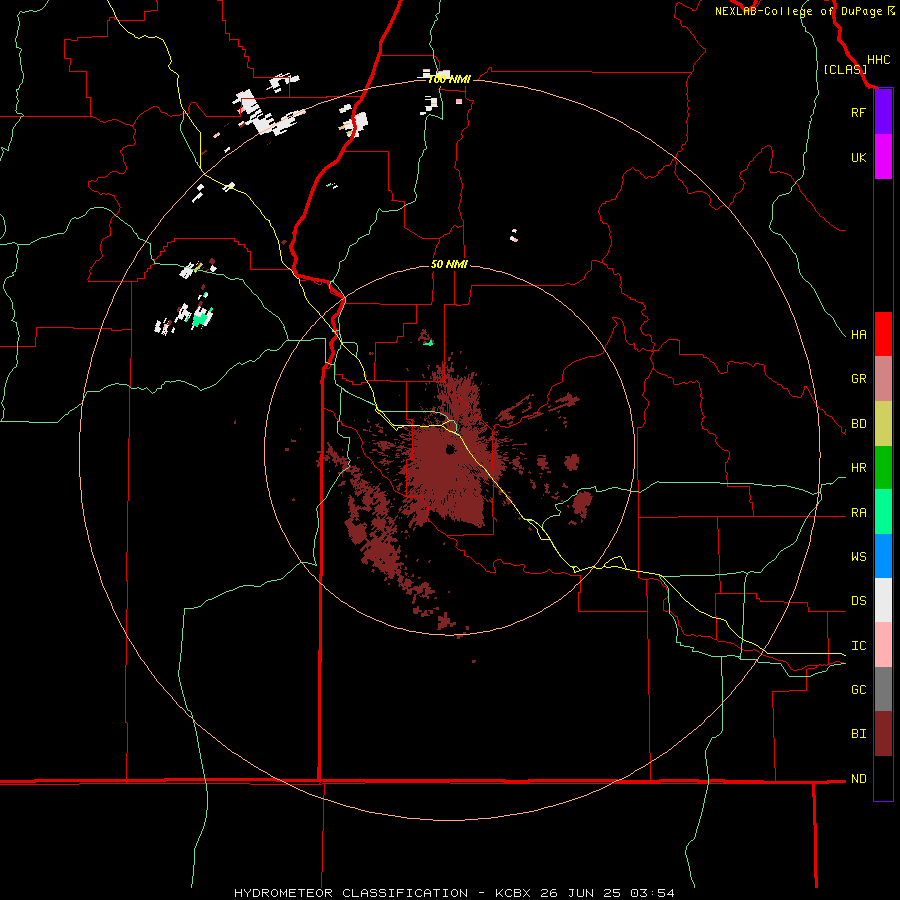Click the 'HA' legend label
Viewport: 900px width, 900px height.
[x=858, y=334]
